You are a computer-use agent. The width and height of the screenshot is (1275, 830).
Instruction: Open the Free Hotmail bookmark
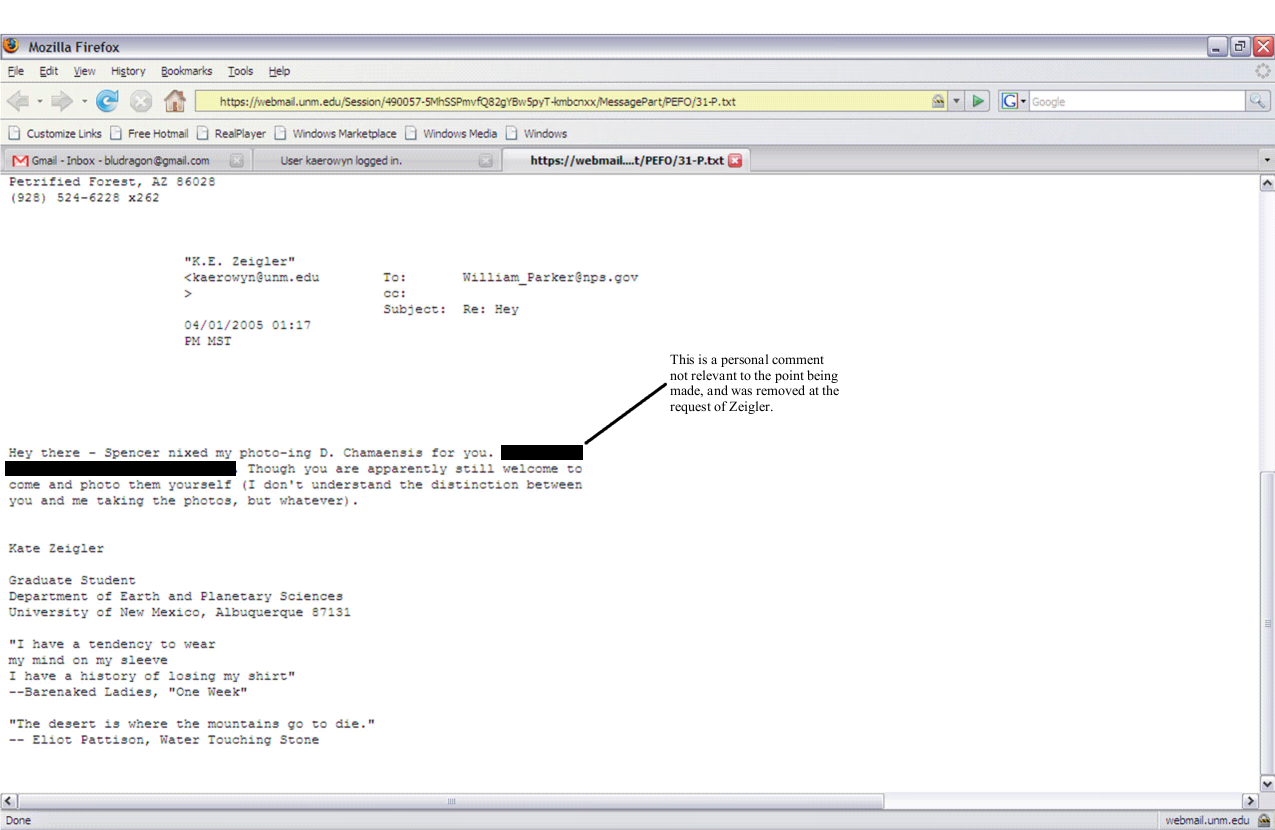[149, 133]
